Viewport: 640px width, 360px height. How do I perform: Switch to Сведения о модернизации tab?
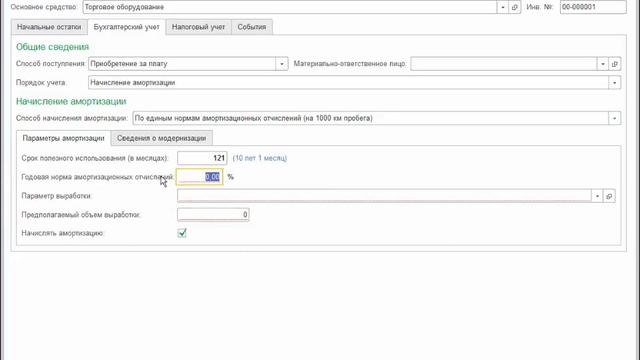point(162,138)
